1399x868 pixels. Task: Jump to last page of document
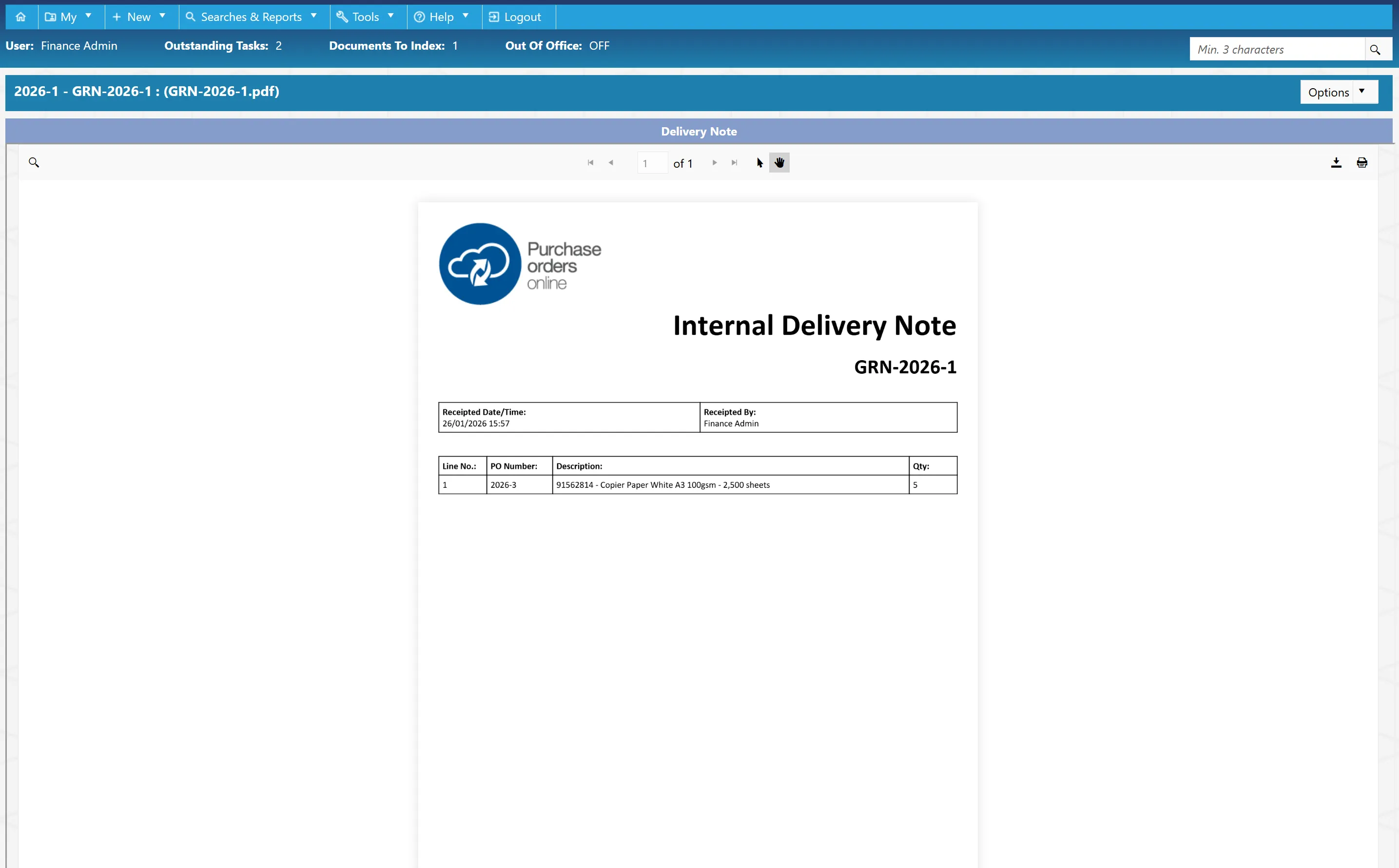[x=734, y=162]
